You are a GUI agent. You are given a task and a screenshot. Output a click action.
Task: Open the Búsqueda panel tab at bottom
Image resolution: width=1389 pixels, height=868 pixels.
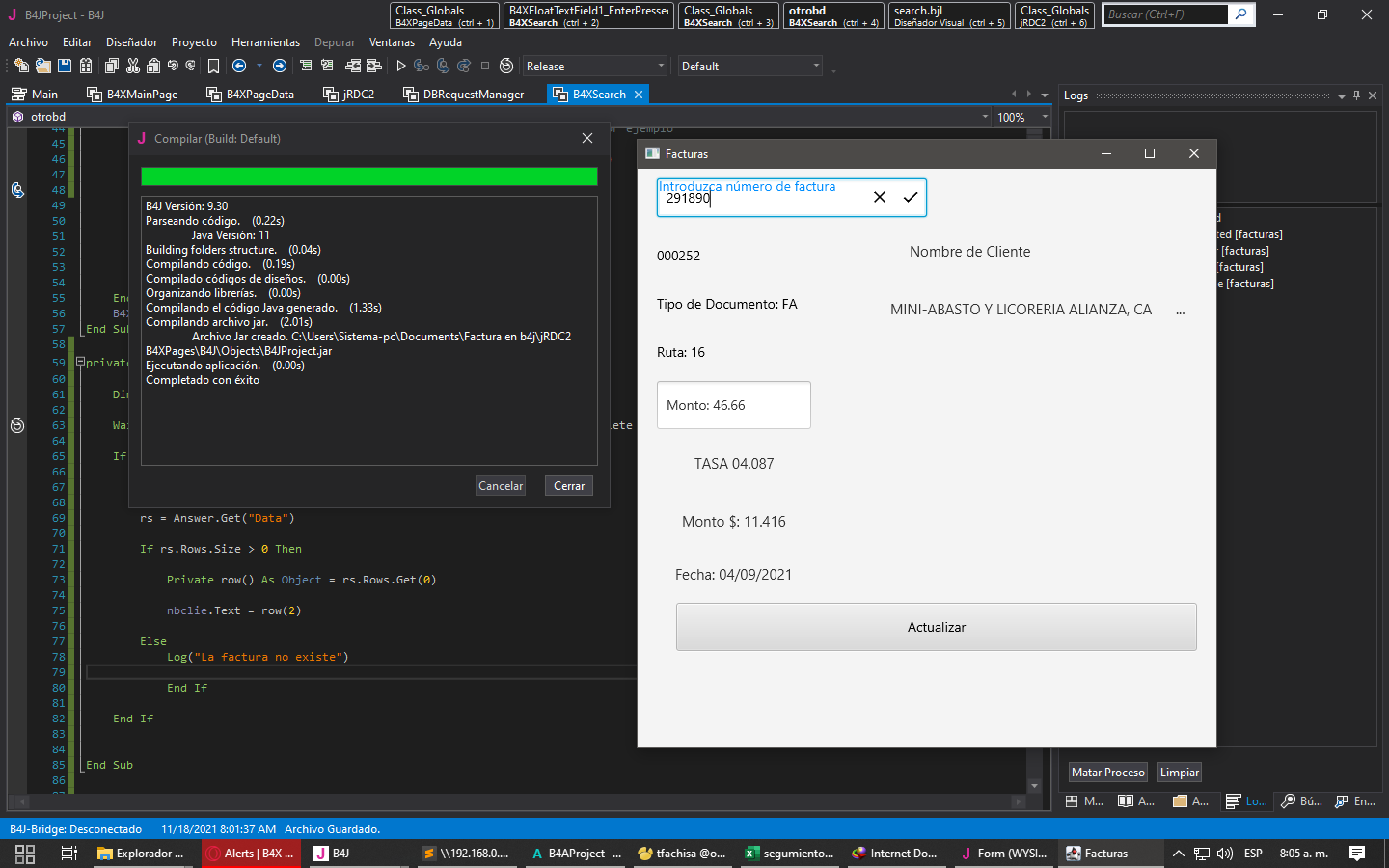1300,801
